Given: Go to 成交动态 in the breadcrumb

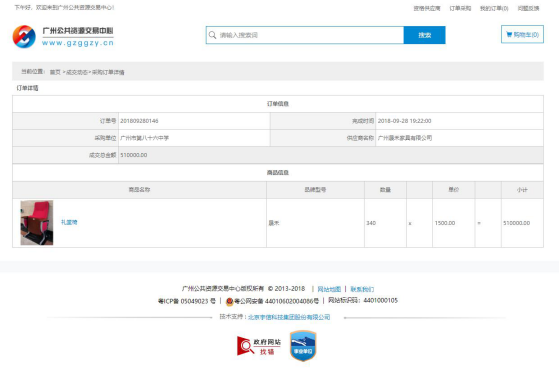Looking at the screenshot, I should coord(77,72).
